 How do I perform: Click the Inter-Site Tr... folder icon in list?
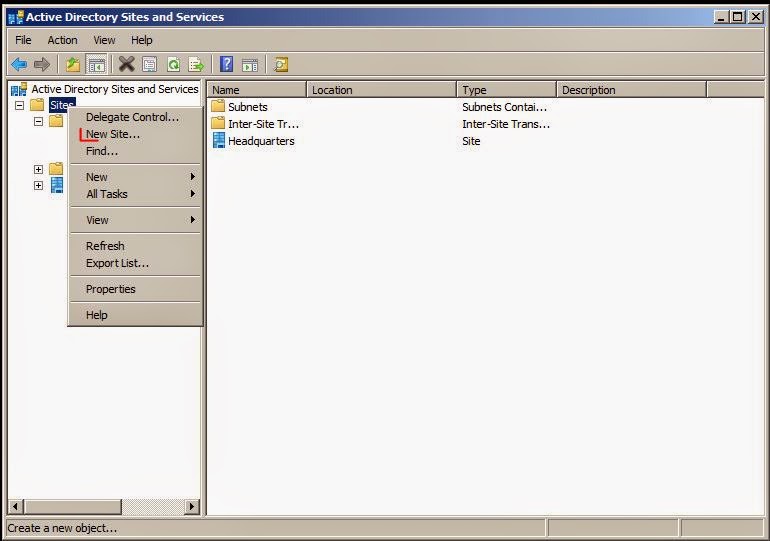(x=218, y=124)
